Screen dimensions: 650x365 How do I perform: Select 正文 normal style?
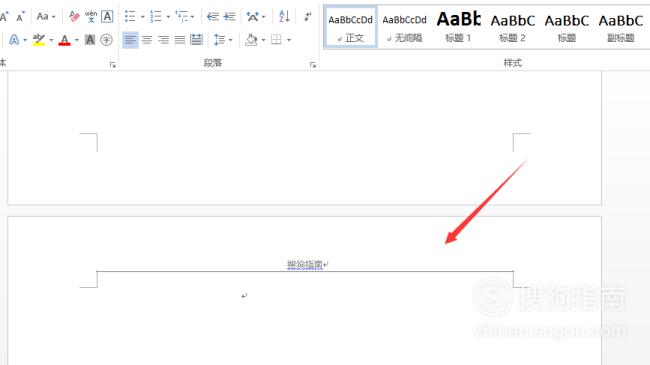(351, 27)
